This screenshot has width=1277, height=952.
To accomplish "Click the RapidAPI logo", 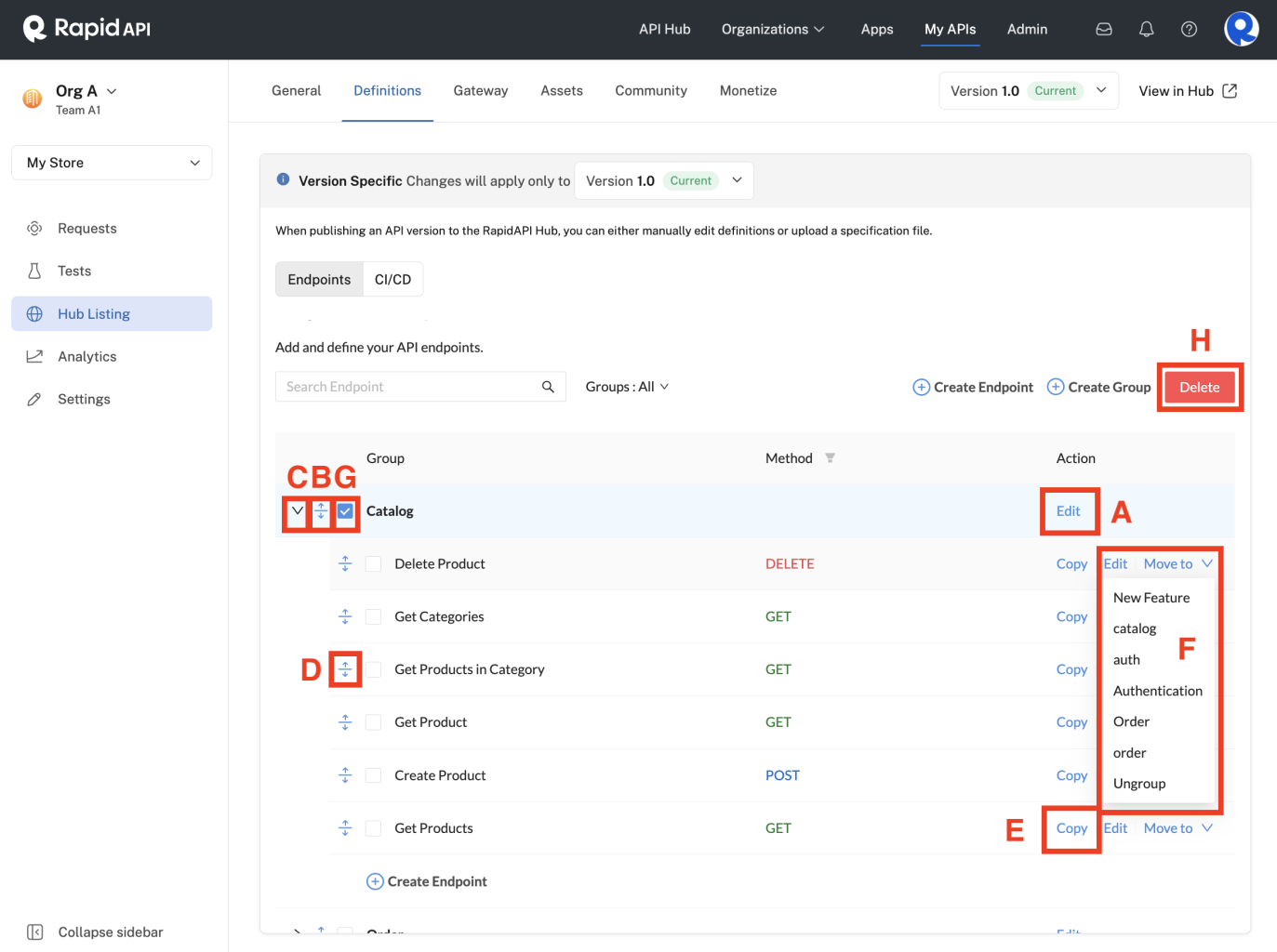I will pos(86,29).
